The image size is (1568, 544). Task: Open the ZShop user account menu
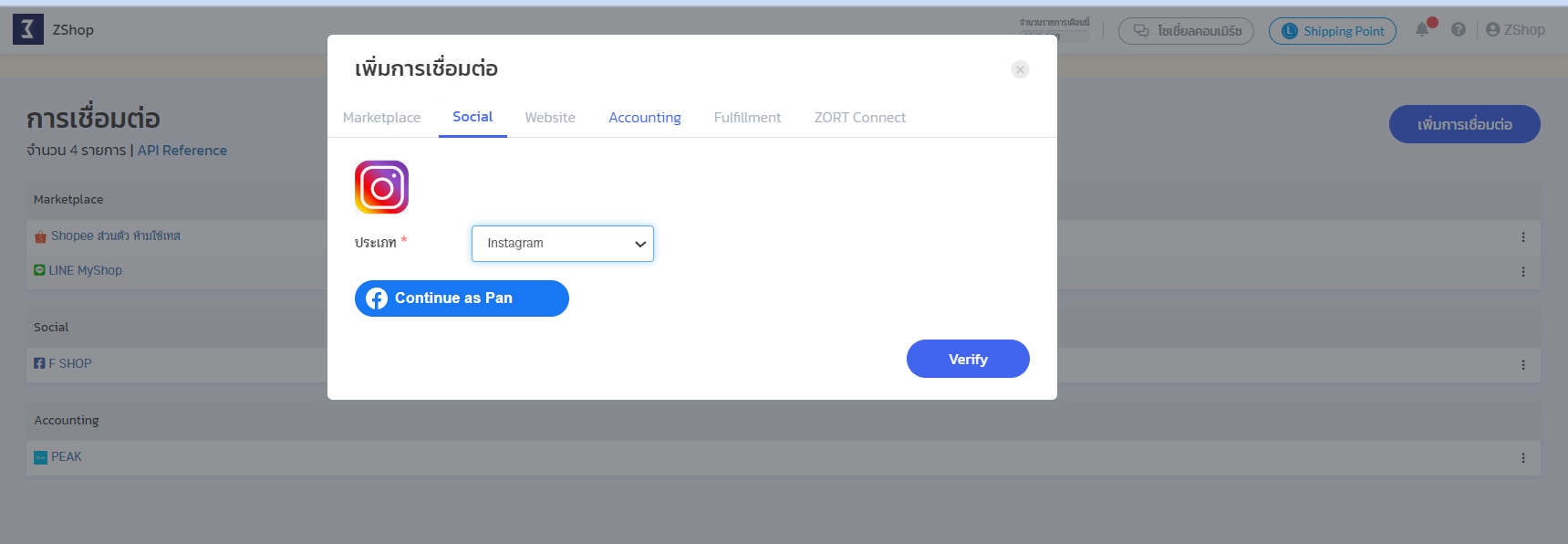point(1515,30)
